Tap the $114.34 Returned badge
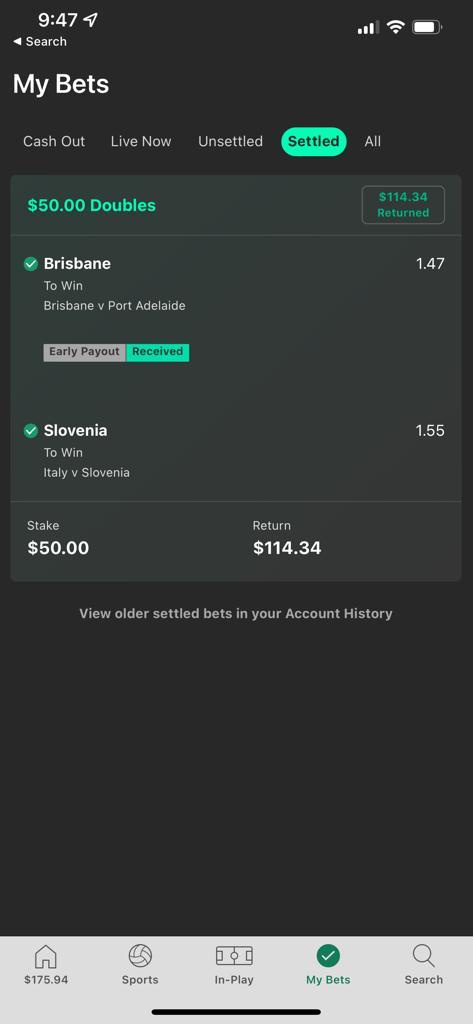Screen dimensions: 473x1024 [x=403, y=205]
